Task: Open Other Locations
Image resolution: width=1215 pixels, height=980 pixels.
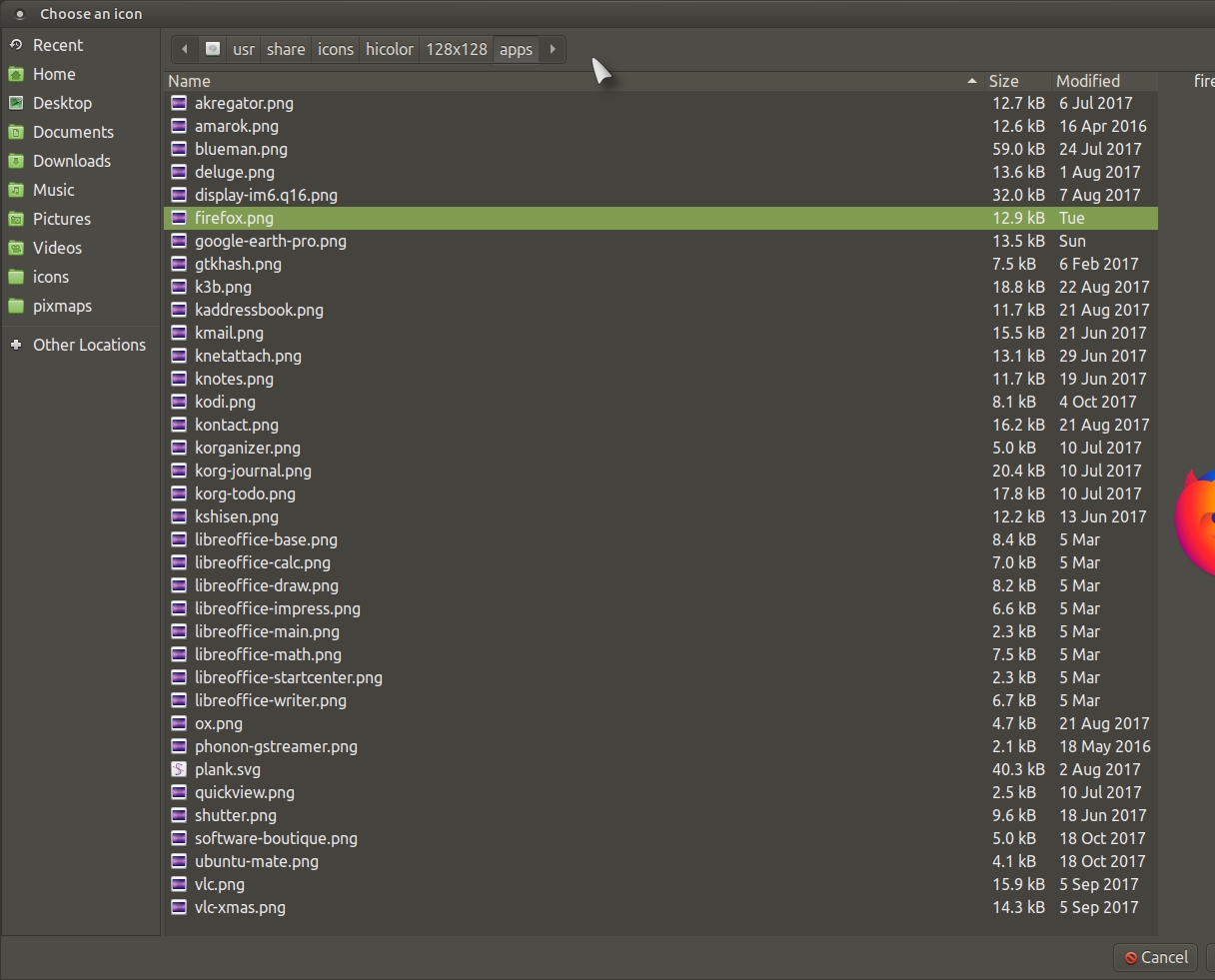Action: click(89, 345)
